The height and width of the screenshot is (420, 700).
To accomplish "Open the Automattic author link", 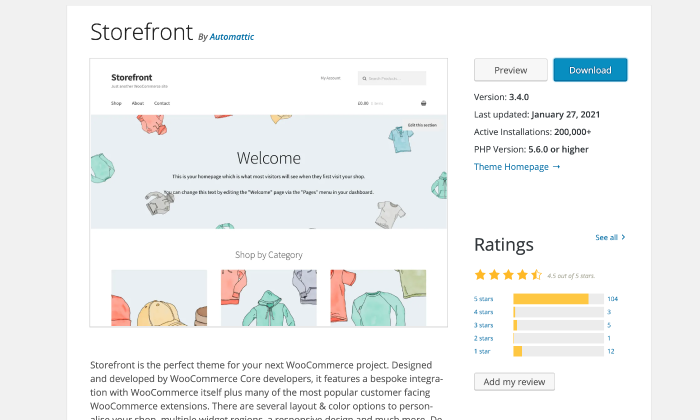I will [x=232, y=37].
